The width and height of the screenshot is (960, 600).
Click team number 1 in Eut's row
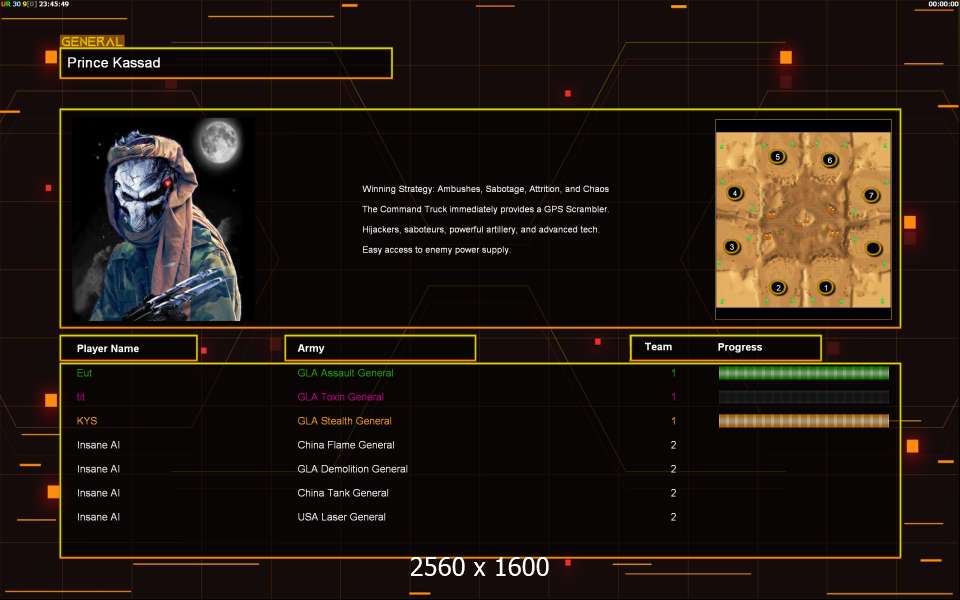[673, 373]
